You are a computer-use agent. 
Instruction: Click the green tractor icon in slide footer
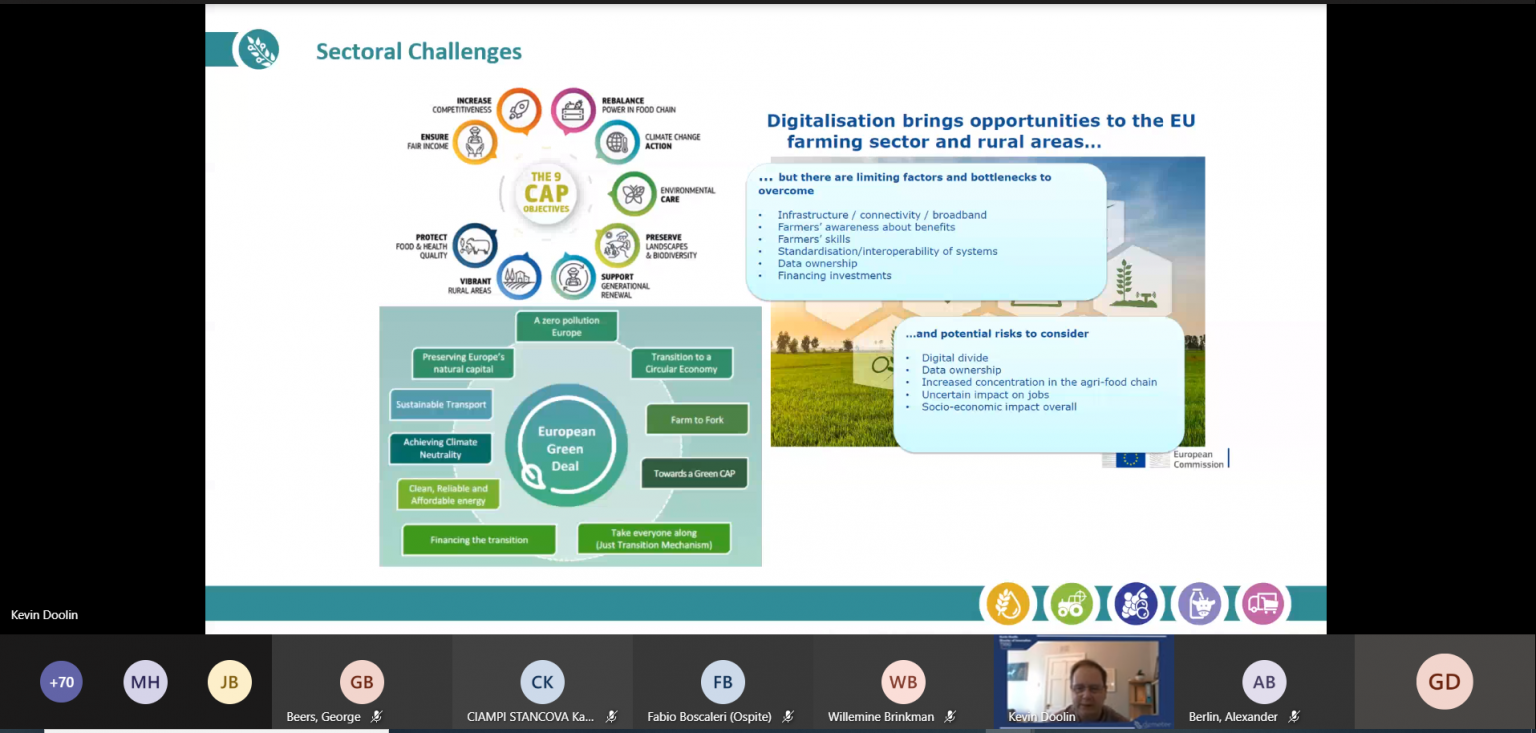[x=1072, y=604]
